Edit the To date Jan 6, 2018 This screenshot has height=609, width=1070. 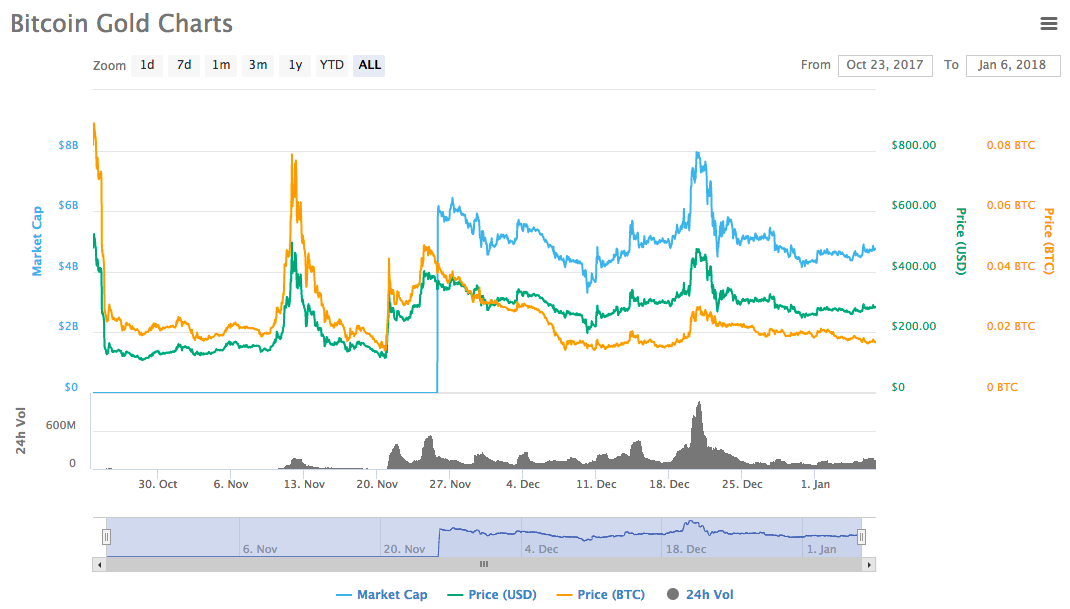(1013, 66)
